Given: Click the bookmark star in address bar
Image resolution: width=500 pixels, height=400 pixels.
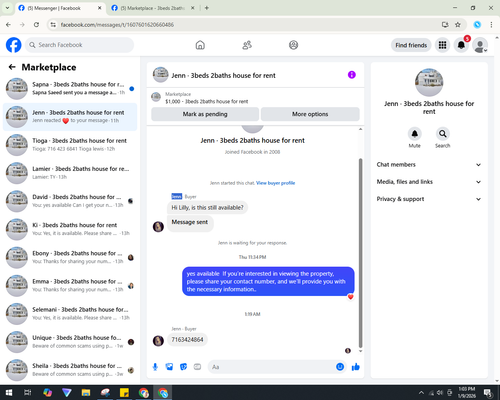Looking at the screenshot, I should 458,25.
